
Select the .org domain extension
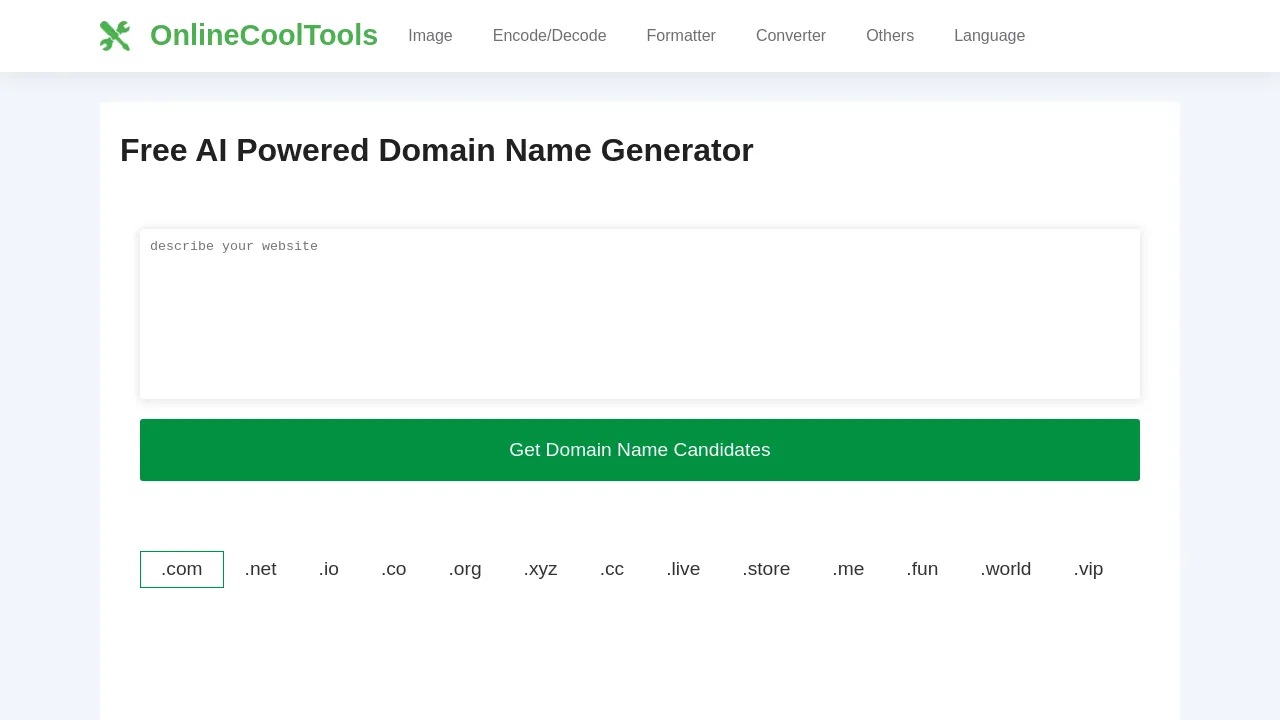464,569
